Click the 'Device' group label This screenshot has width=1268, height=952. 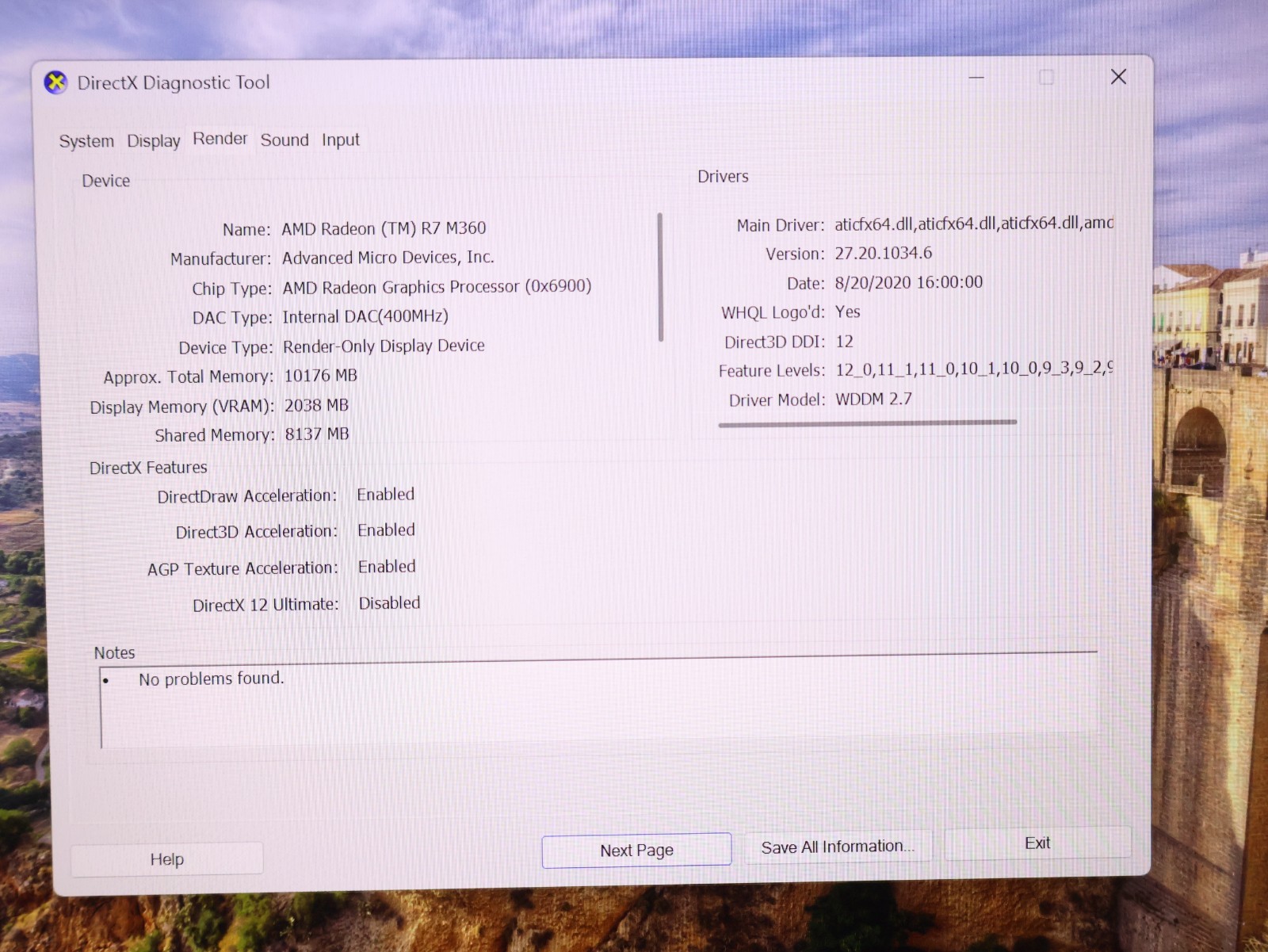coord(106,181)
